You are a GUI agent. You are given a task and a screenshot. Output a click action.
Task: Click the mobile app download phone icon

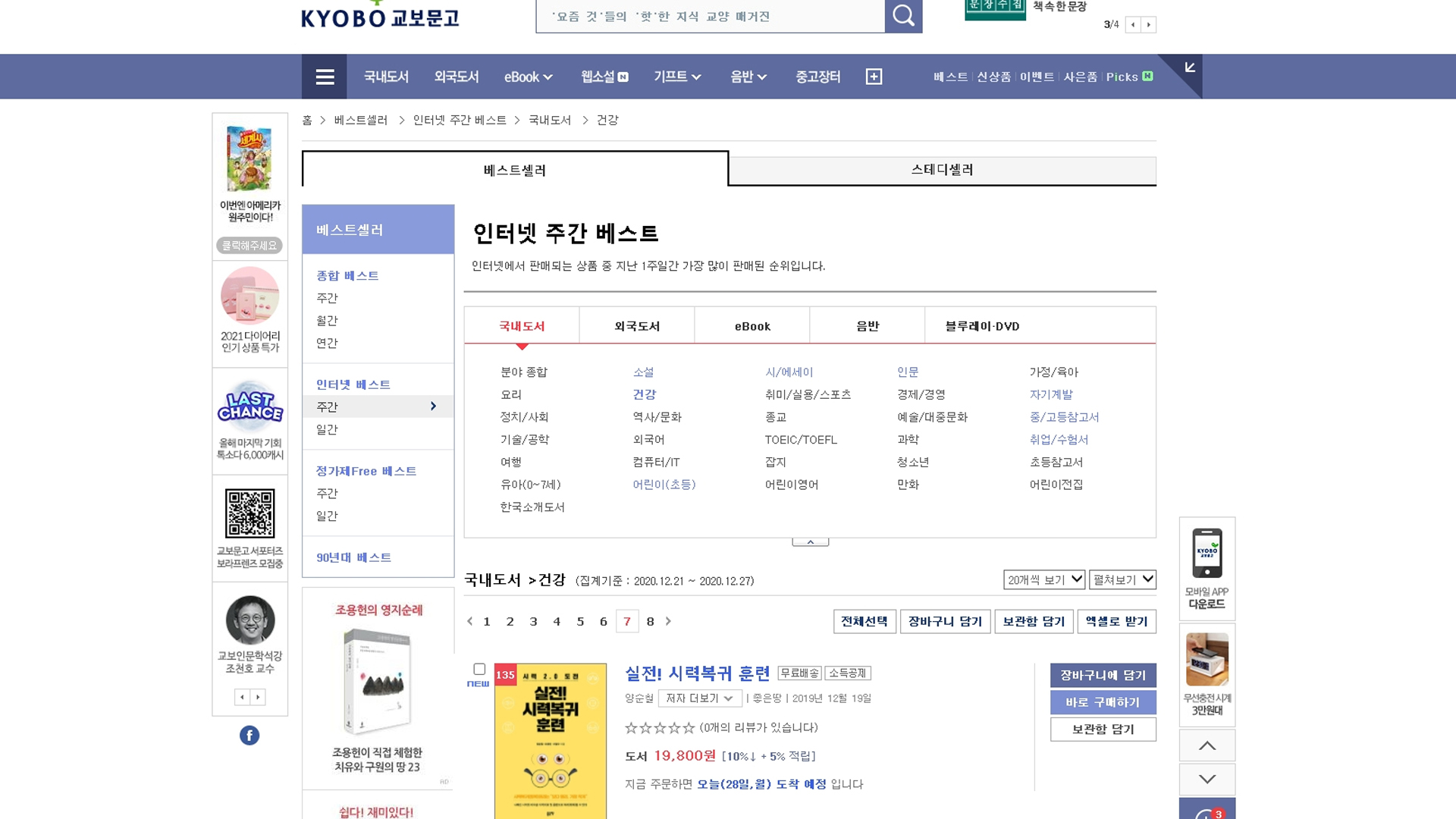click(x=1207, y=554)
